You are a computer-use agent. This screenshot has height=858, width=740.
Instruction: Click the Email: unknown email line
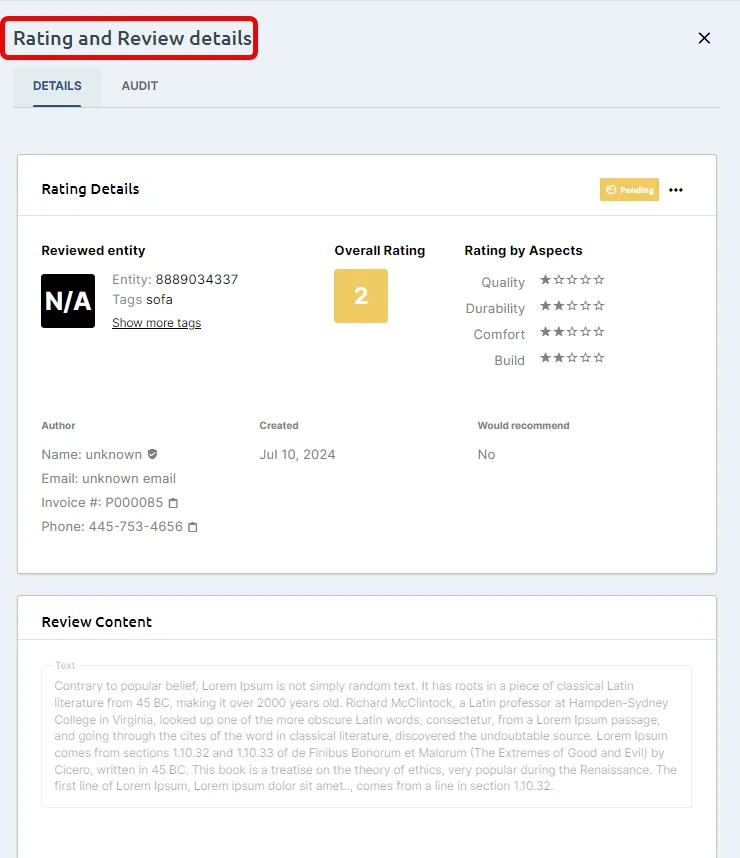coord(108,479)
